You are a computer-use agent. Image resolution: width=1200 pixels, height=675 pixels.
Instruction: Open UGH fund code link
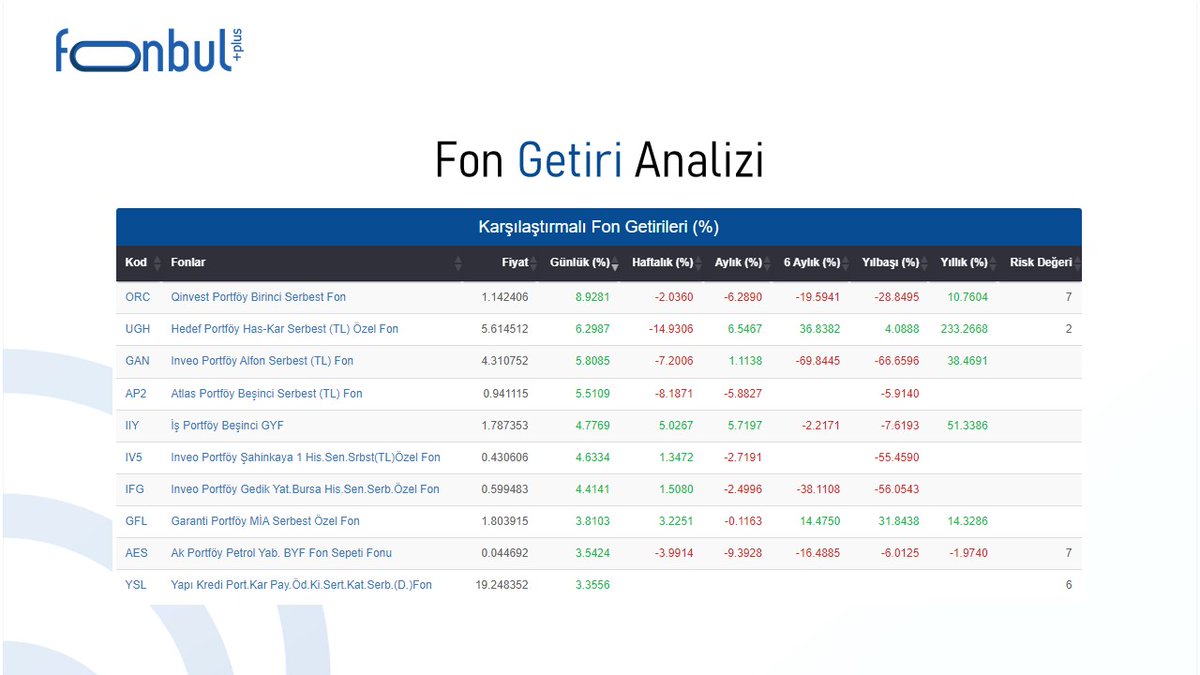coord(138,329)
